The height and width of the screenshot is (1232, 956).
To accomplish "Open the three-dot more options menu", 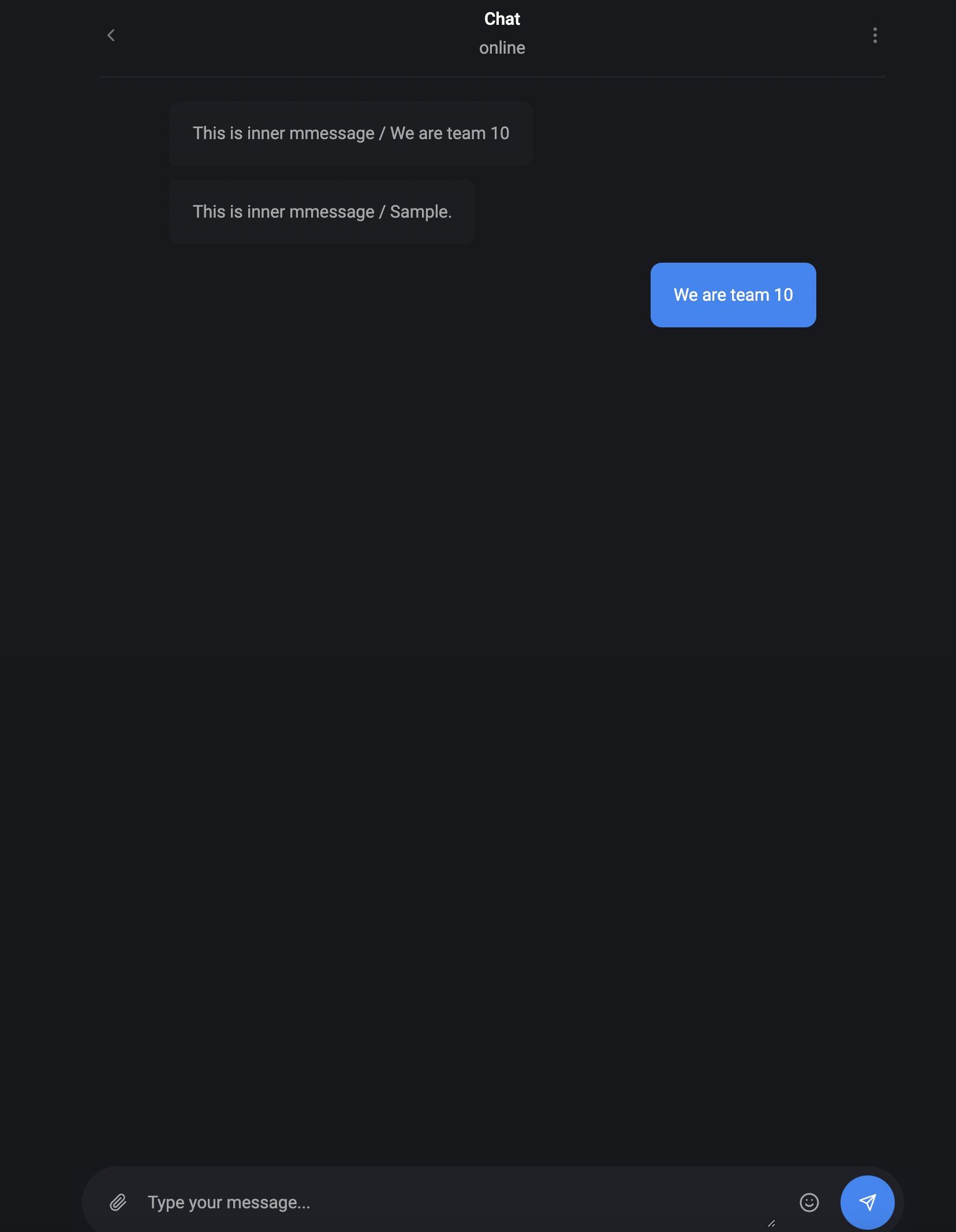I will click(875, 35).
